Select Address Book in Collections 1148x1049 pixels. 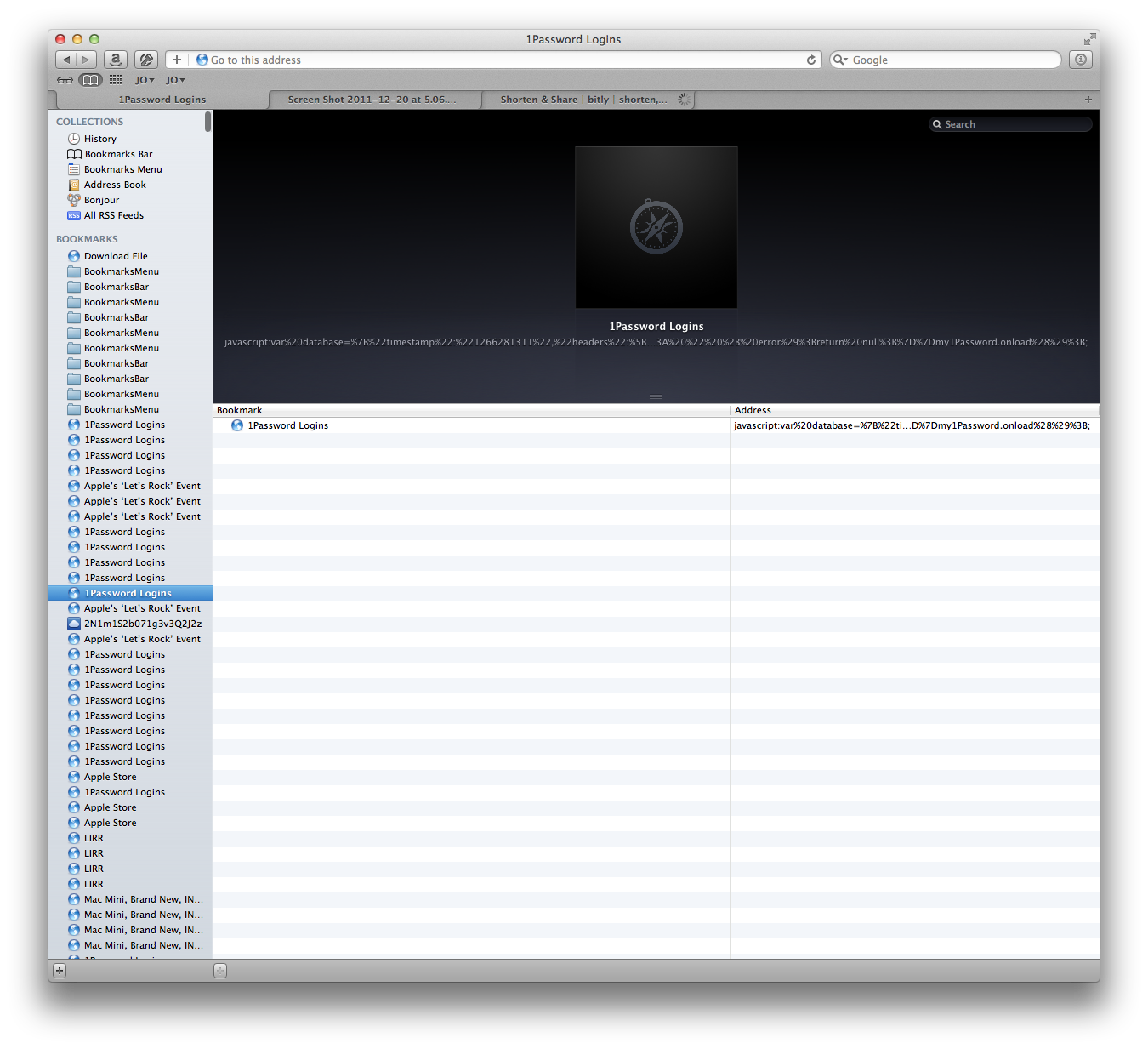tap(131, 185)
